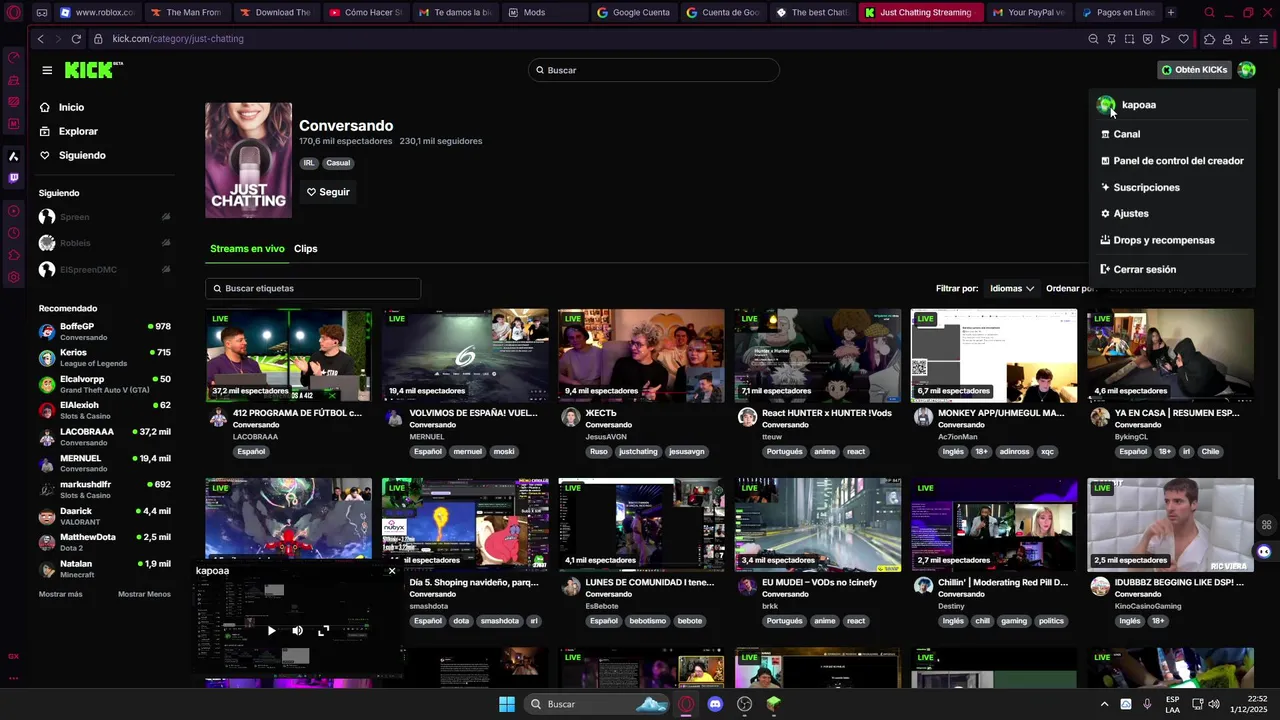
Task: Collapse recommended list with Mostrar Menos
Action: click(144, 594)
